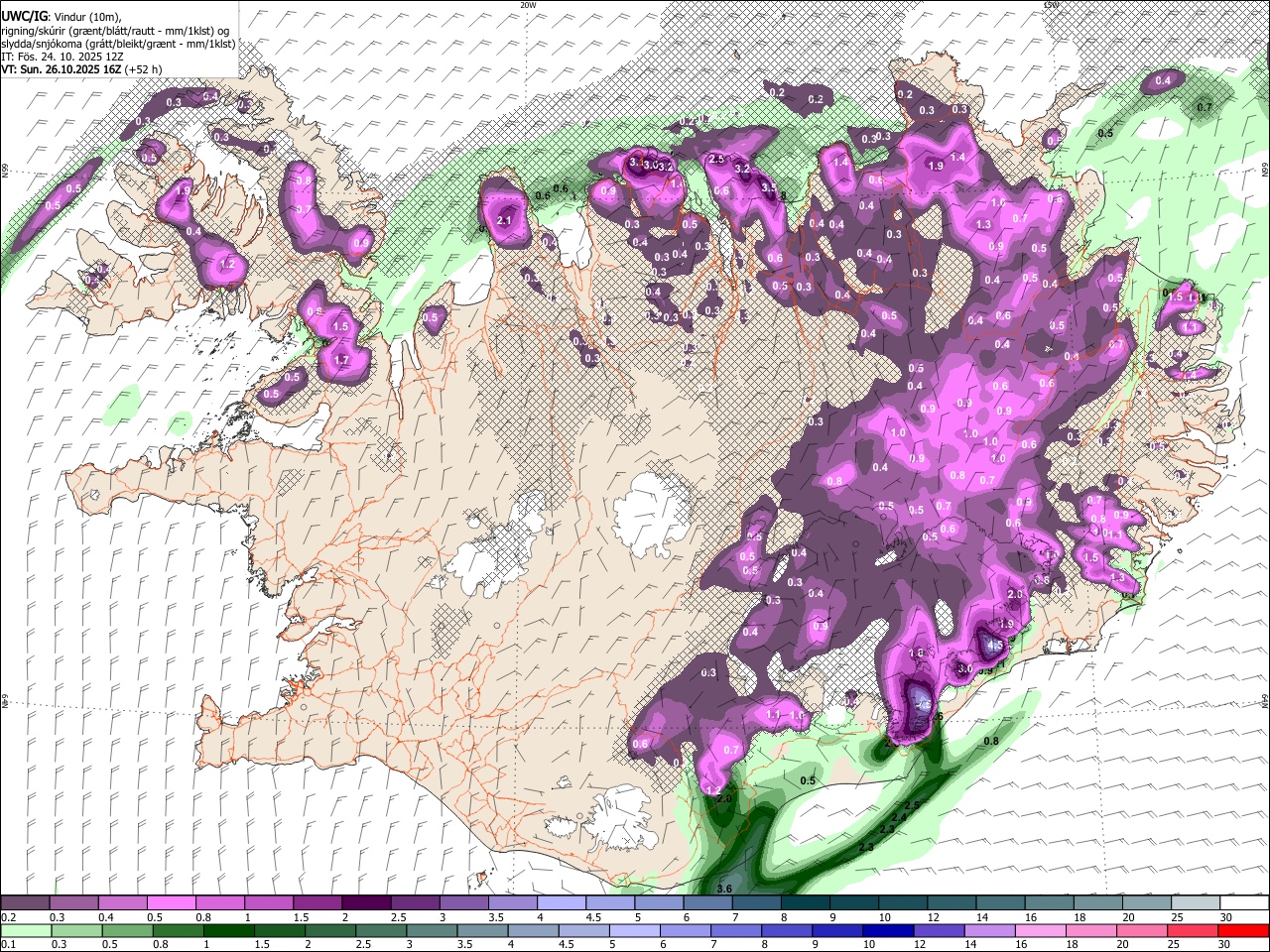This screenshot has width=1270, height=952.
Task: Click the "1.7" snowfall value on the map
Action: (342, 360)
